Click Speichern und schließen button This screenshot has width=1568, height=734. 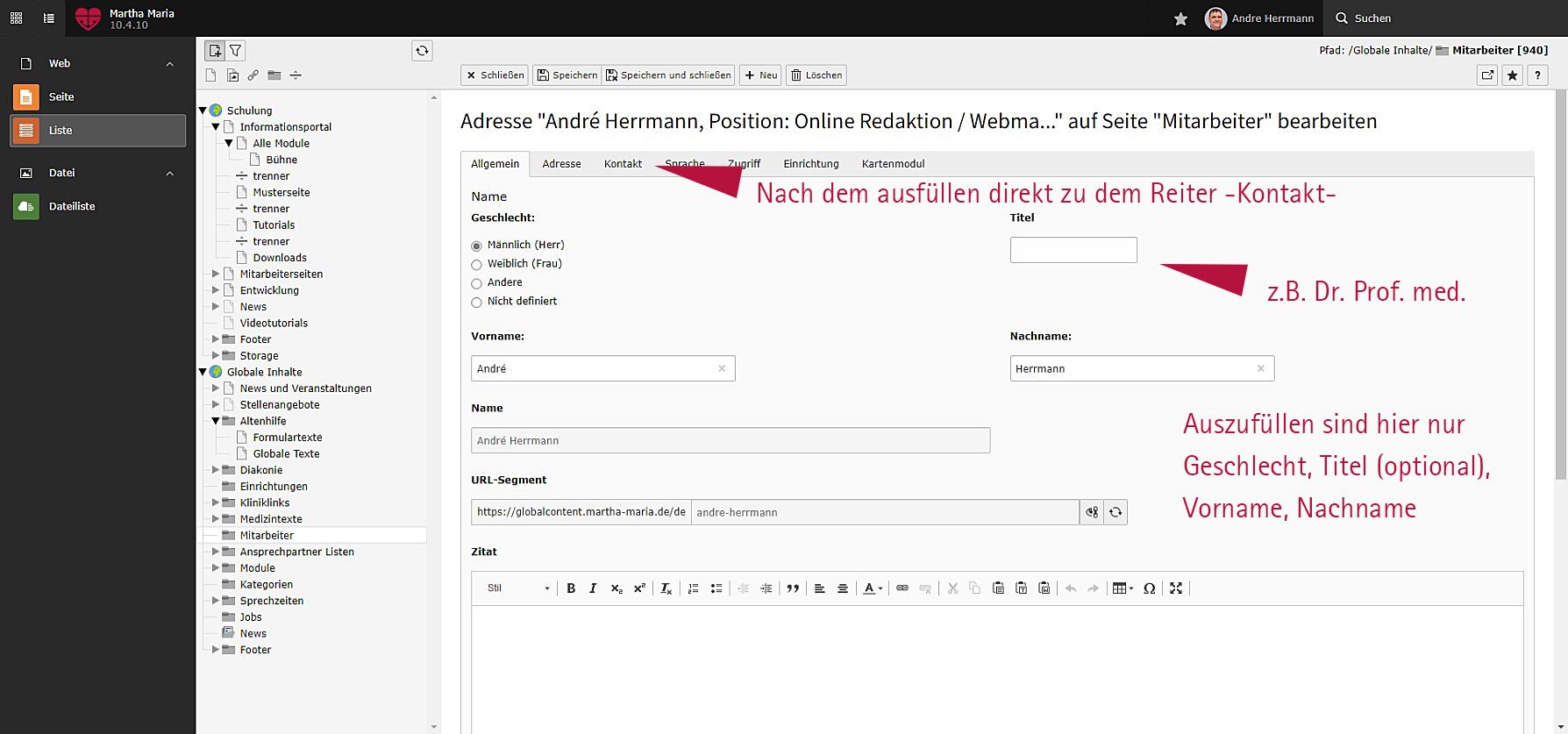668,75
